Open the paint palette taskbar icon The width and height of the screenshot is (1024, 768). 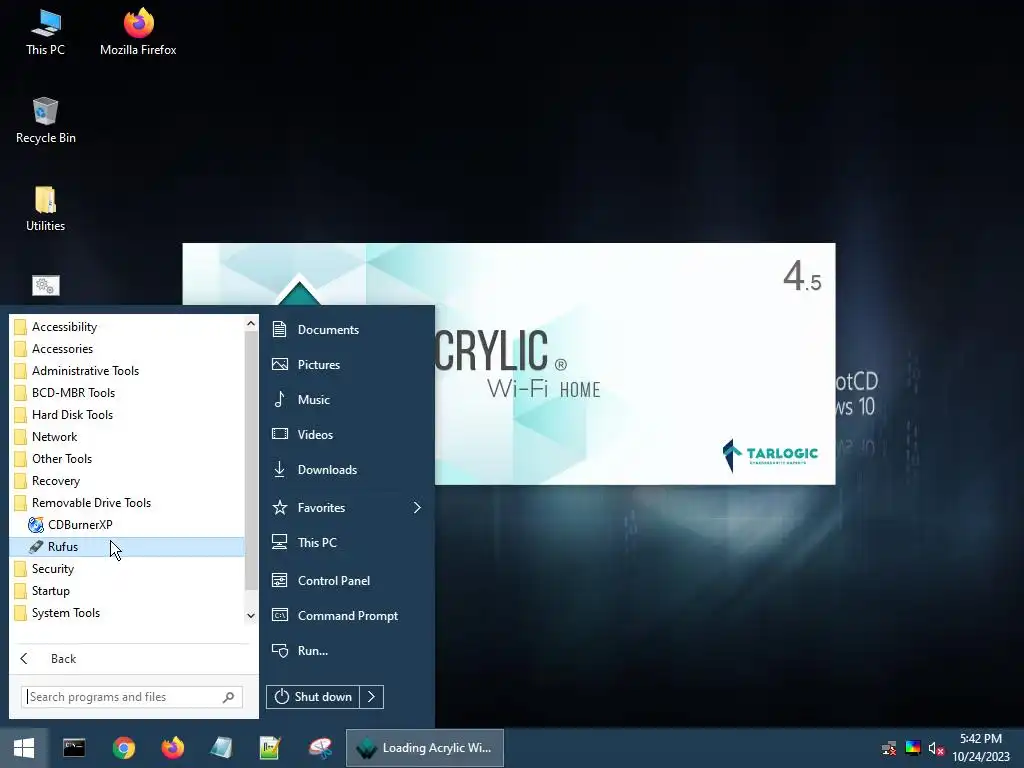click(x=320, y=748)
